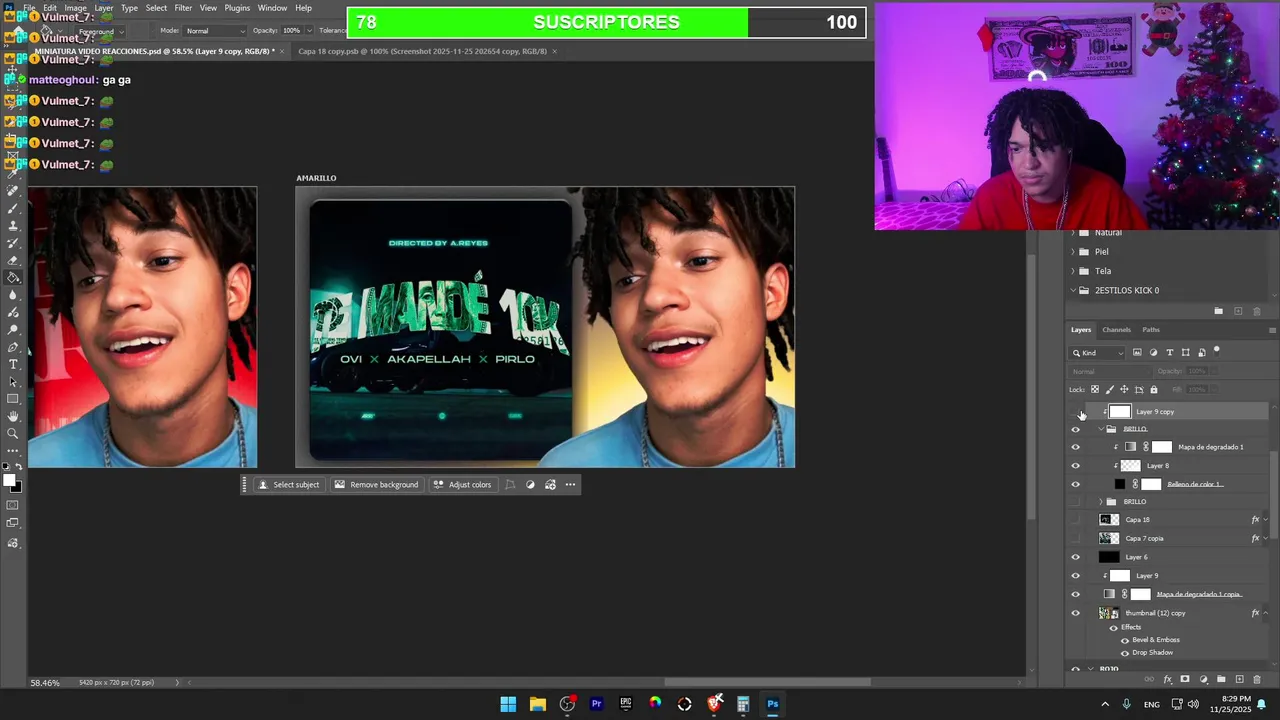Click more options in contextual task bar

click(x=570, y=485)
